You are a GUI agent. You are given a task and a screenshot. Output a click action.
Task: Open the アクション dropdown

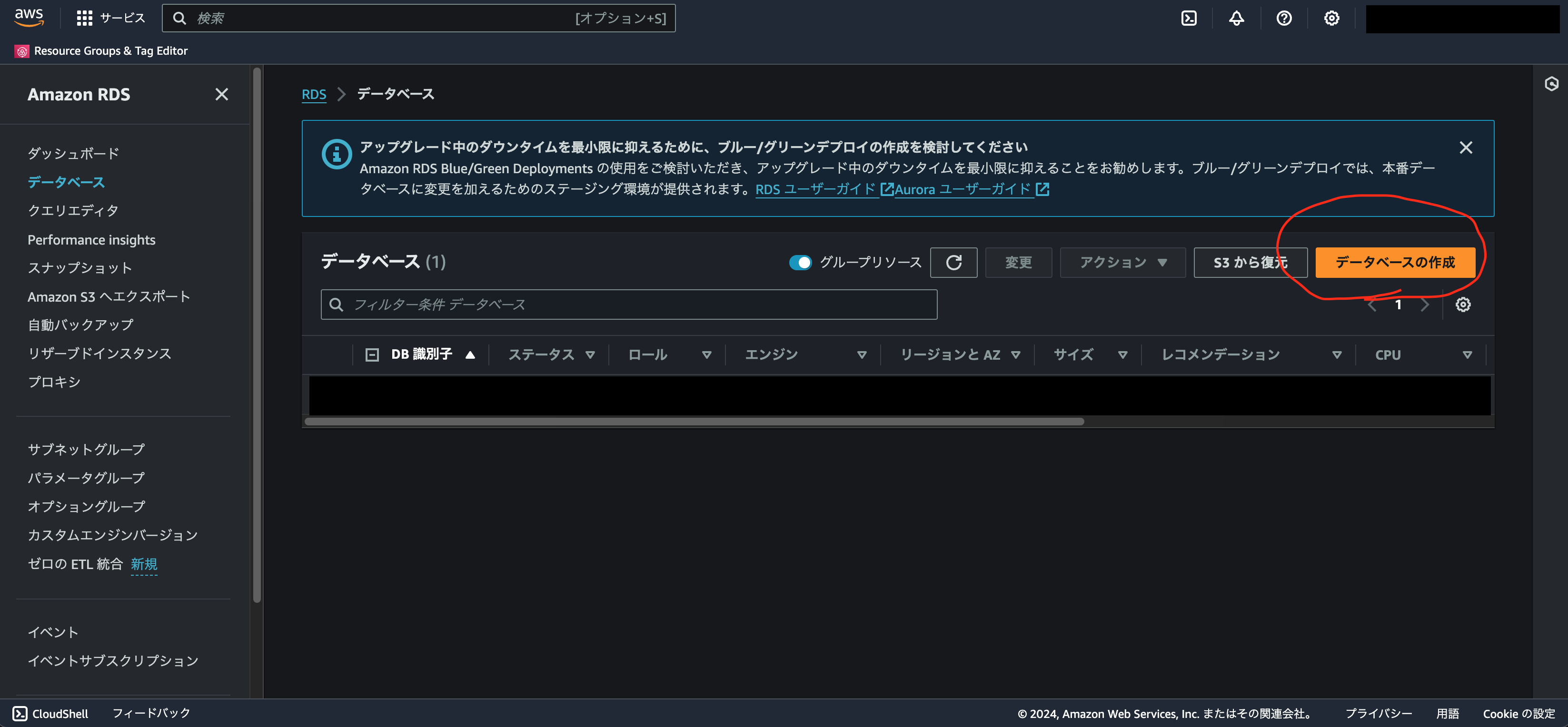(x=1122, y=262)
